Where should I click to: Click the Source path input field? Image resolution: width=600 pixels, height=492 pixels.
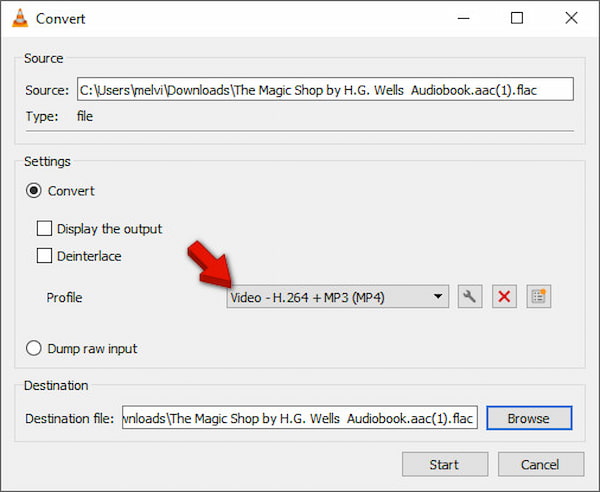point(325,90)
